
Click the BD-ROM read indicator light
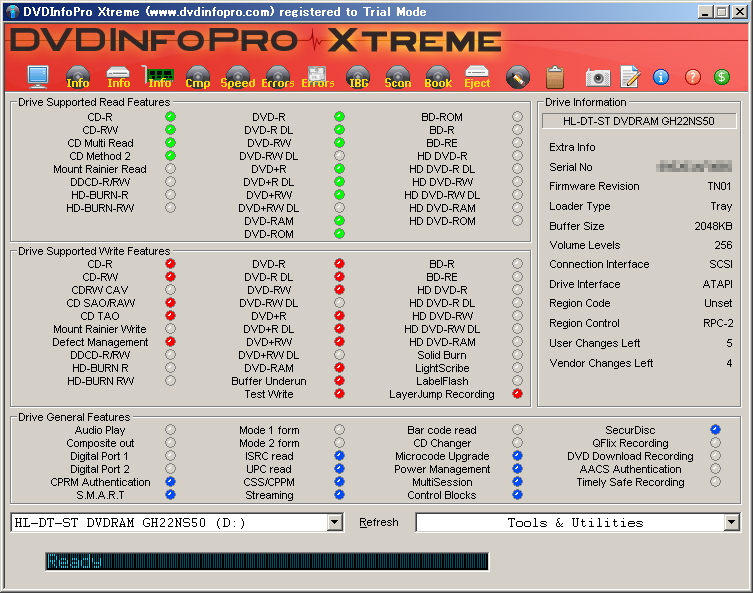coord(517,117)
